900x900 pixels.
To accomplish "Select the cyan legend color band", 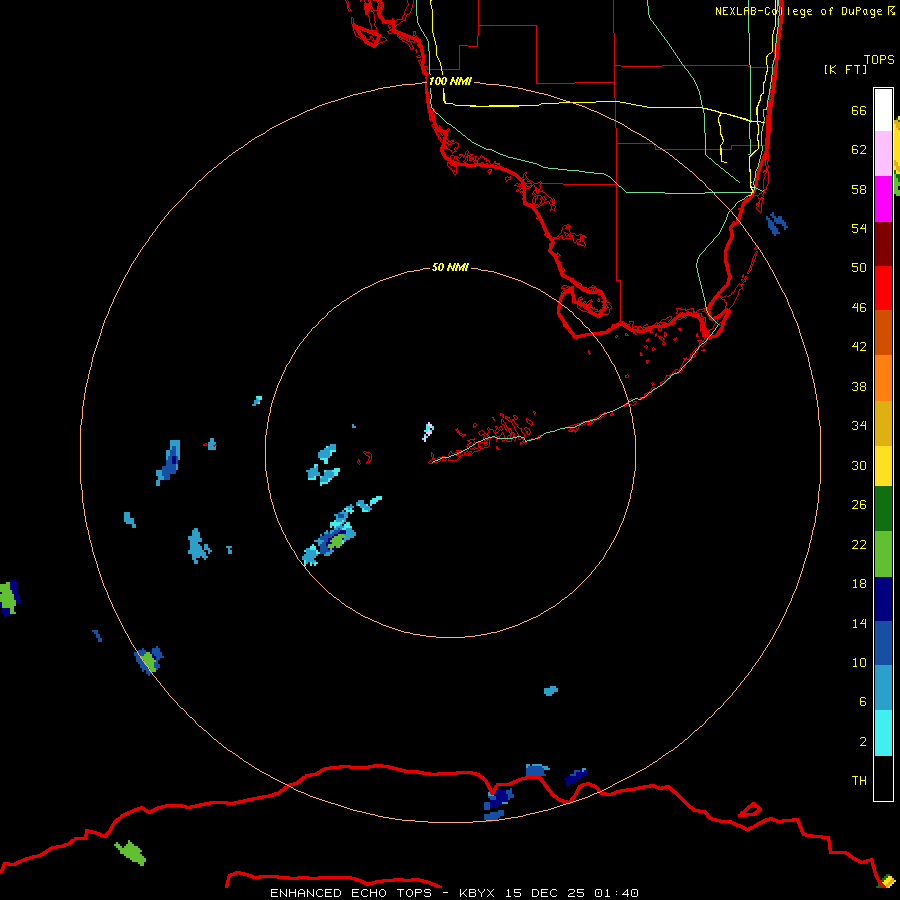I will click(883, 733).
